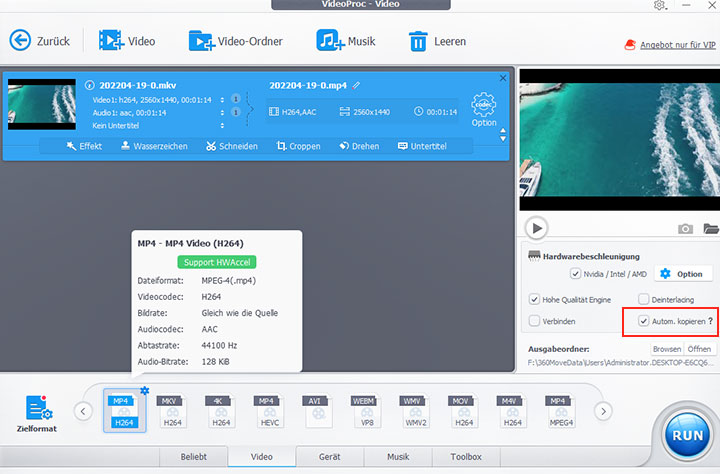Add a video with the Video icon

point(112,40)
